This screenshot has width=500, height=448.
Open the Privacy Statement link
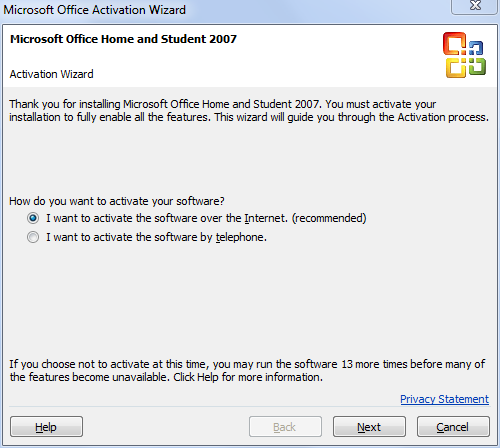pos(444,399)
